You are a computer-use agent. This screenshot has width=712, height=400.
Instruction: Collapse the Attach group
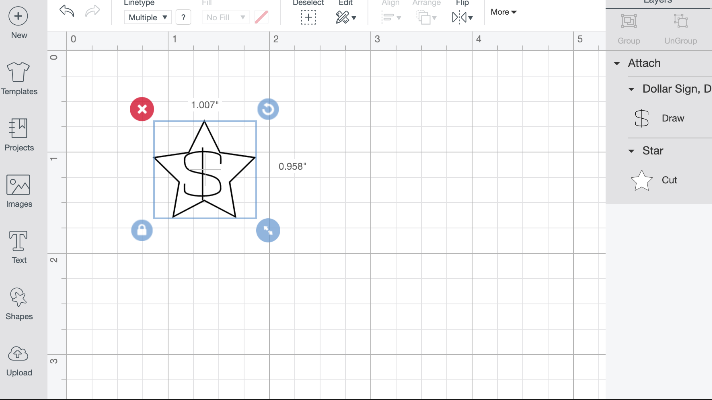(617, 64)
